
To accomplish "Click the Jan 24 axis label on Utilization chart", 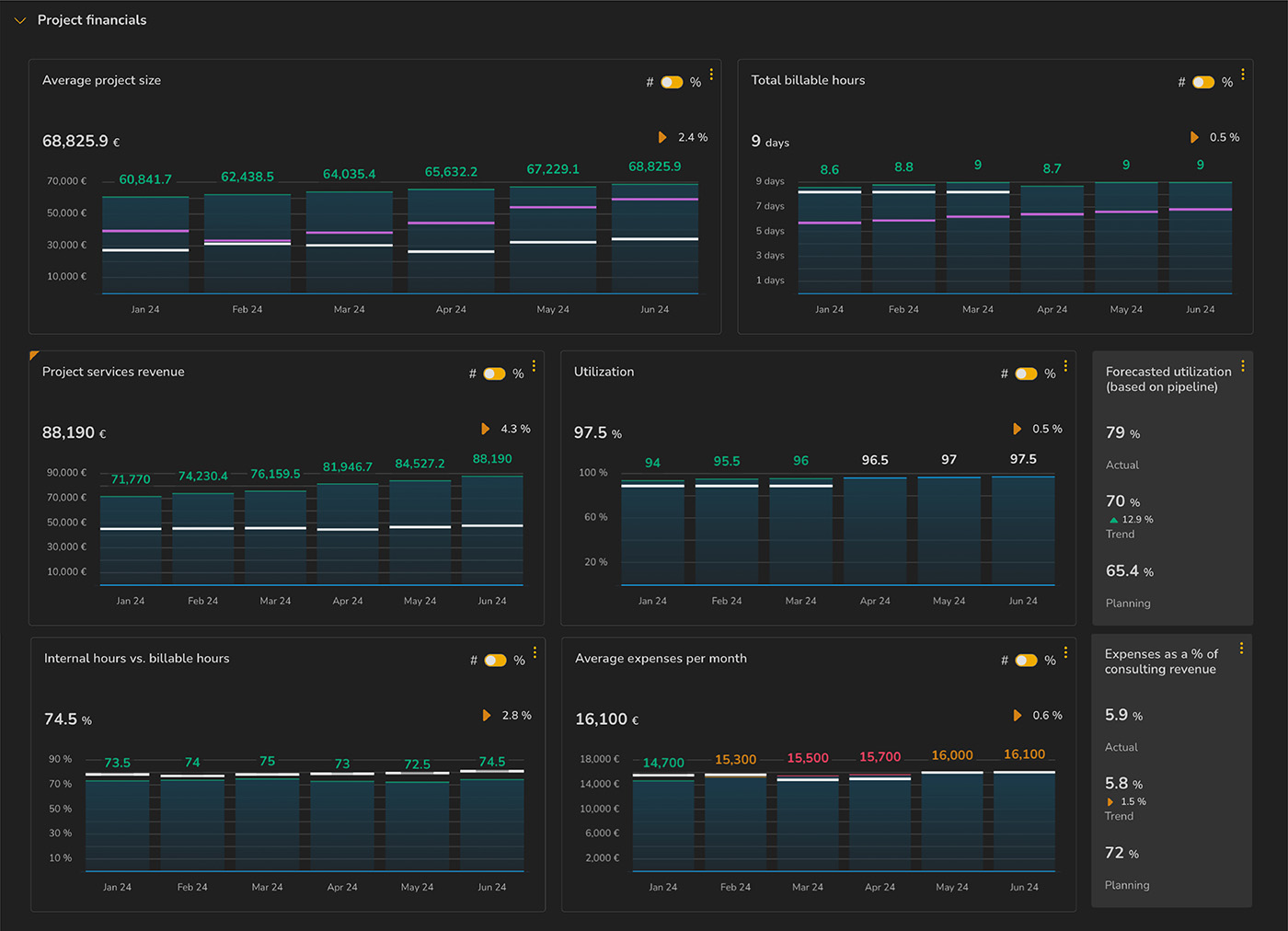I will click(x=653, y=600).
